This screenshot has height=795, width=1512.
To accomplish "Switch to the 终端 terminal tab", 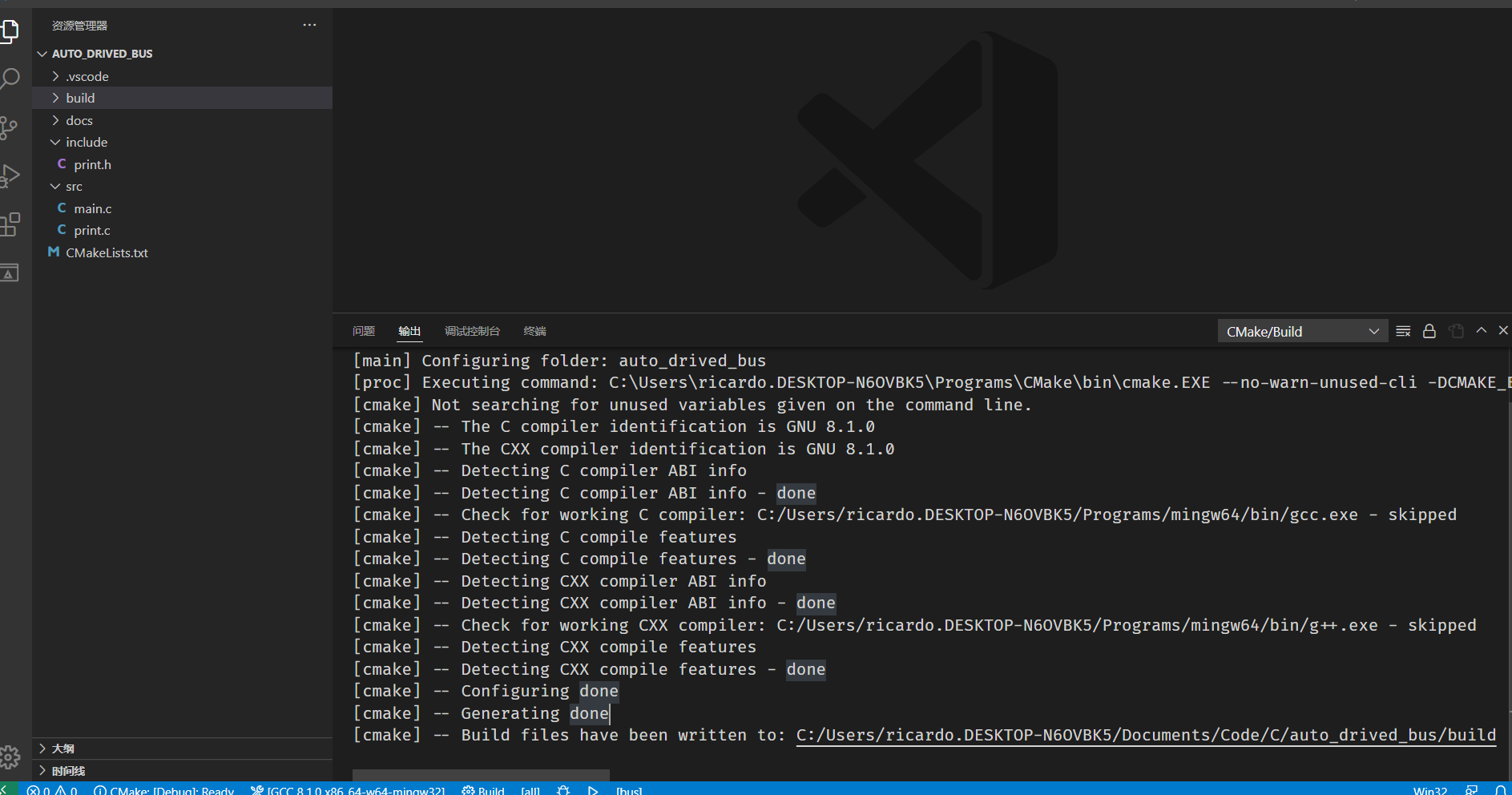I will (534, 331).
